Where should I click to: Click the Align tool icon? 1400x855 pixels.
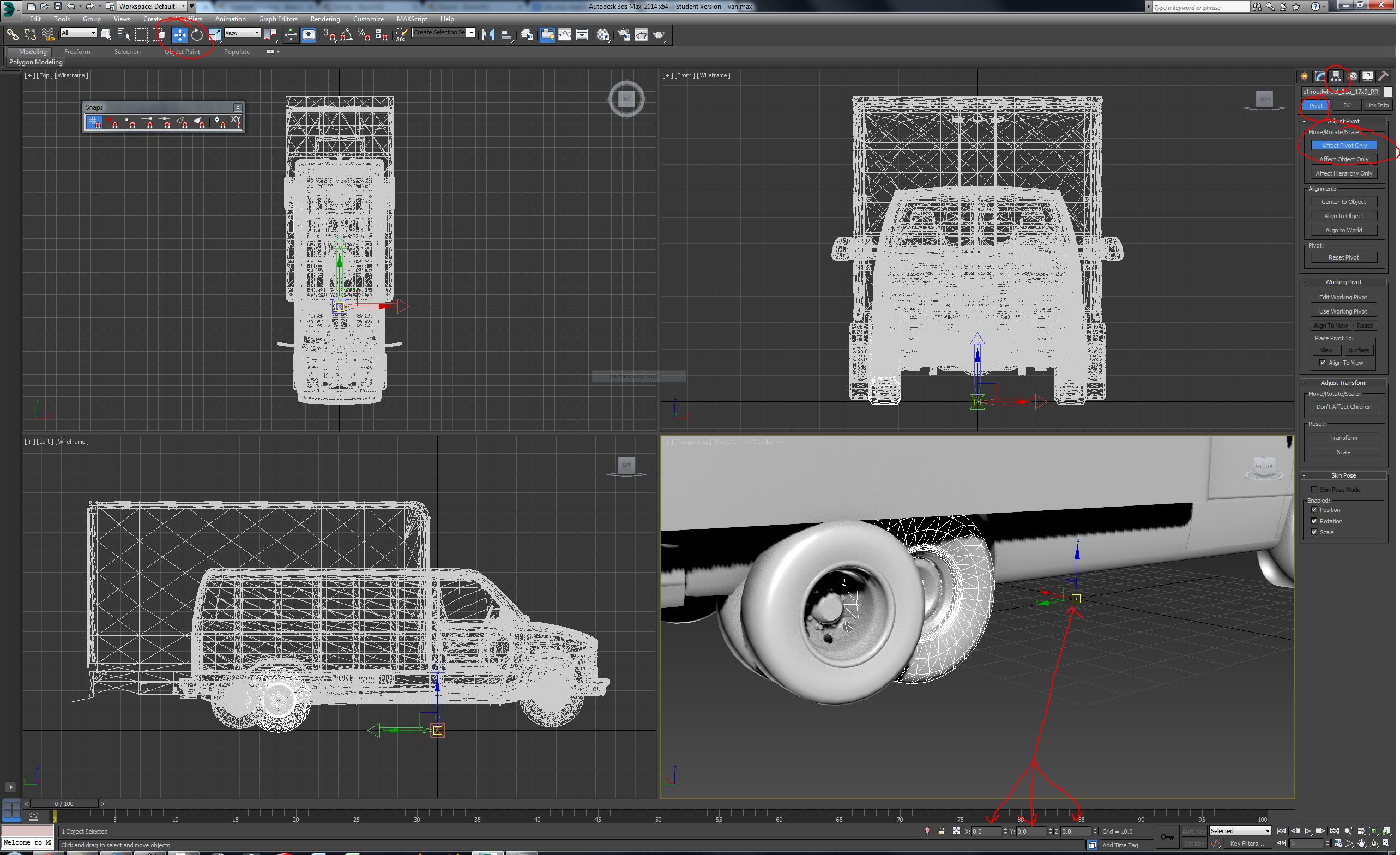(506, 35)
